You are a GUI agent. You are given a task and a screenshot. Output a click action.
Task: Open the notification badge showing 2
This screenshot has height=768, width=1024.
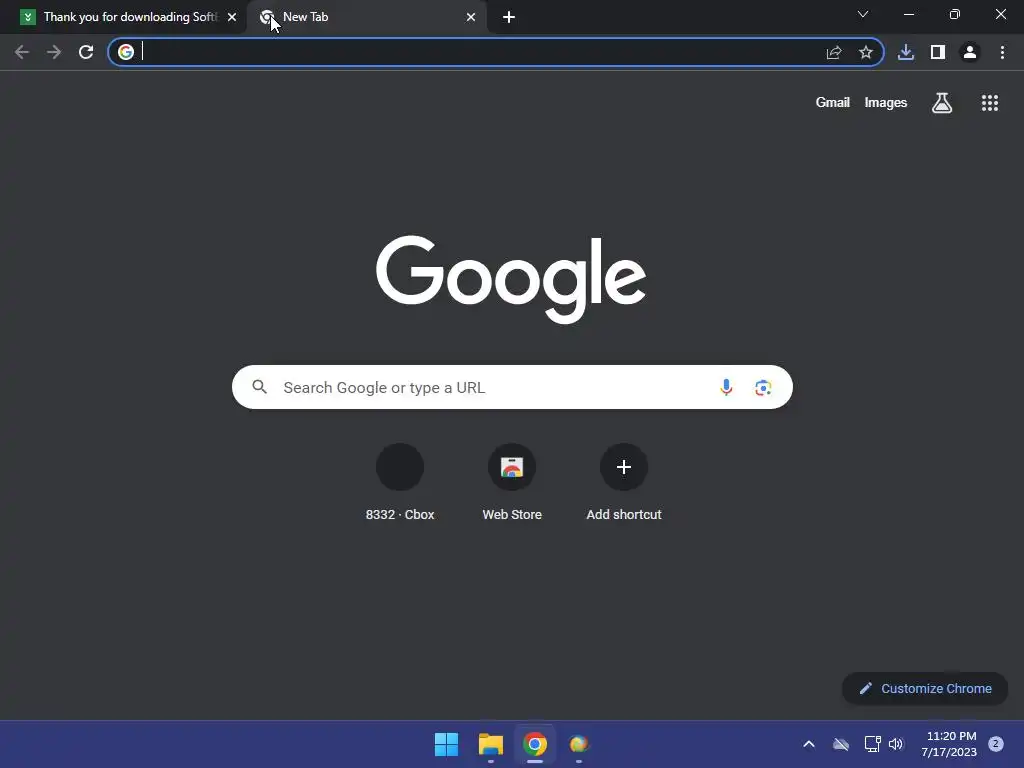point(996,744)
